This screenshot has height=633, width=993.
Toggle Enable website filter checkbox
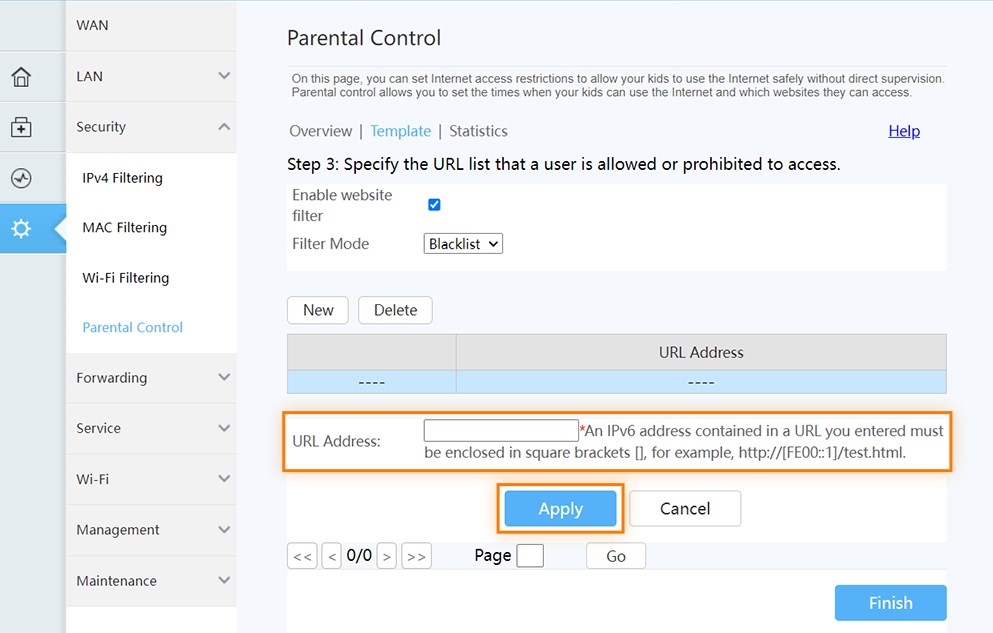pos(434,204)
